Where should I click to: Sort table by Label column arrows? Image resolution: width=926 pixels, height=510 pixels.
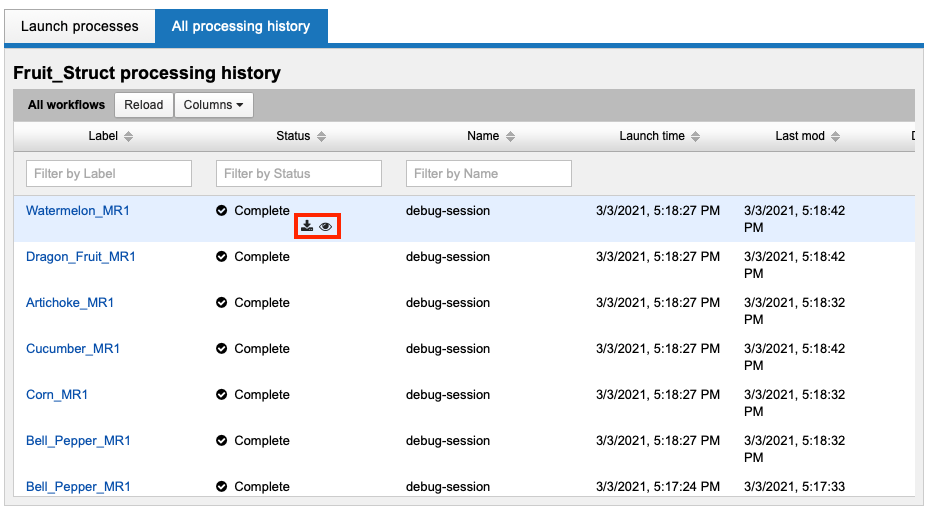(128, 137)
